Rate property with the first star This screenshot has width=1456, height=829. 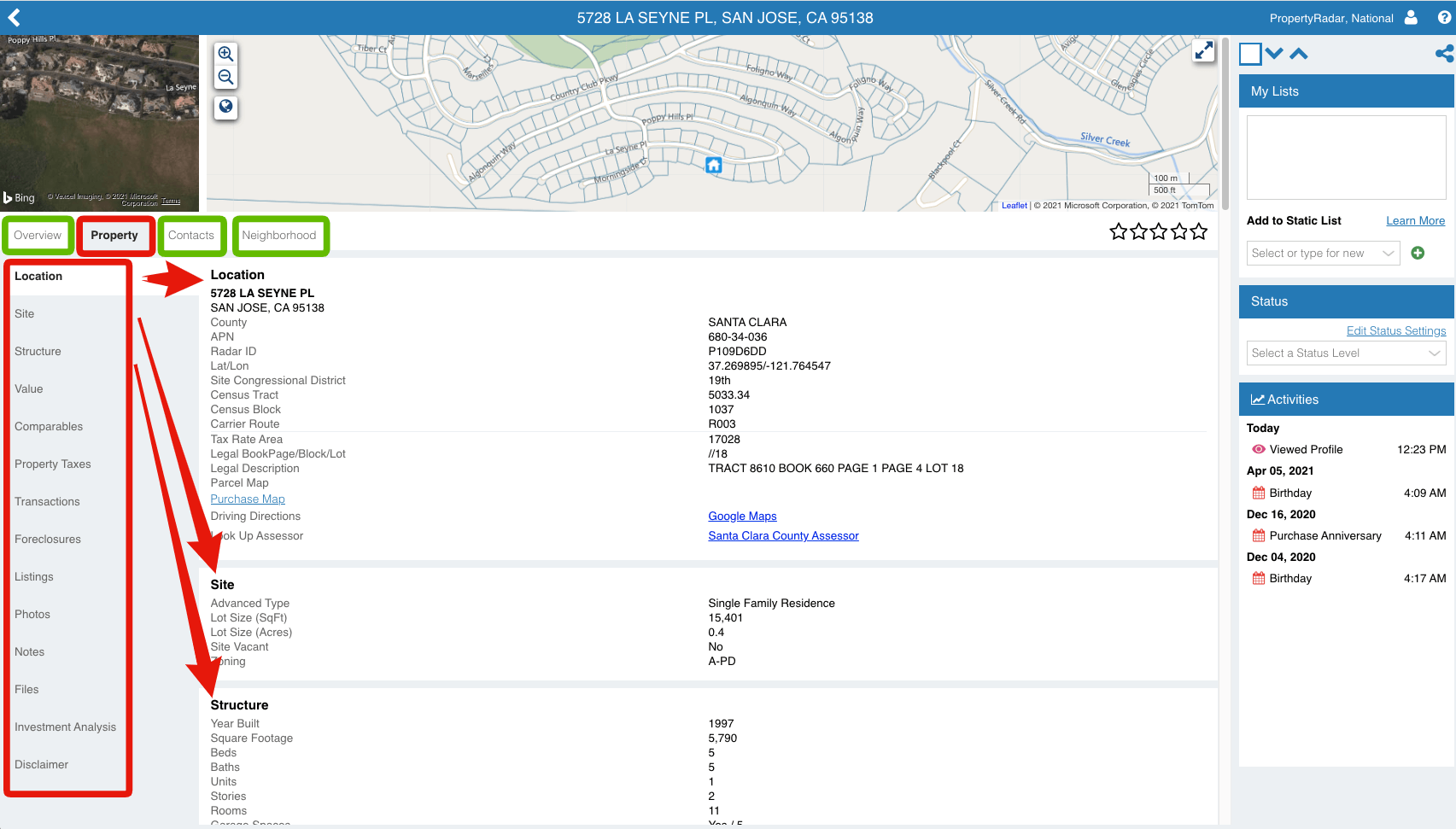(x=1119, y=231)
